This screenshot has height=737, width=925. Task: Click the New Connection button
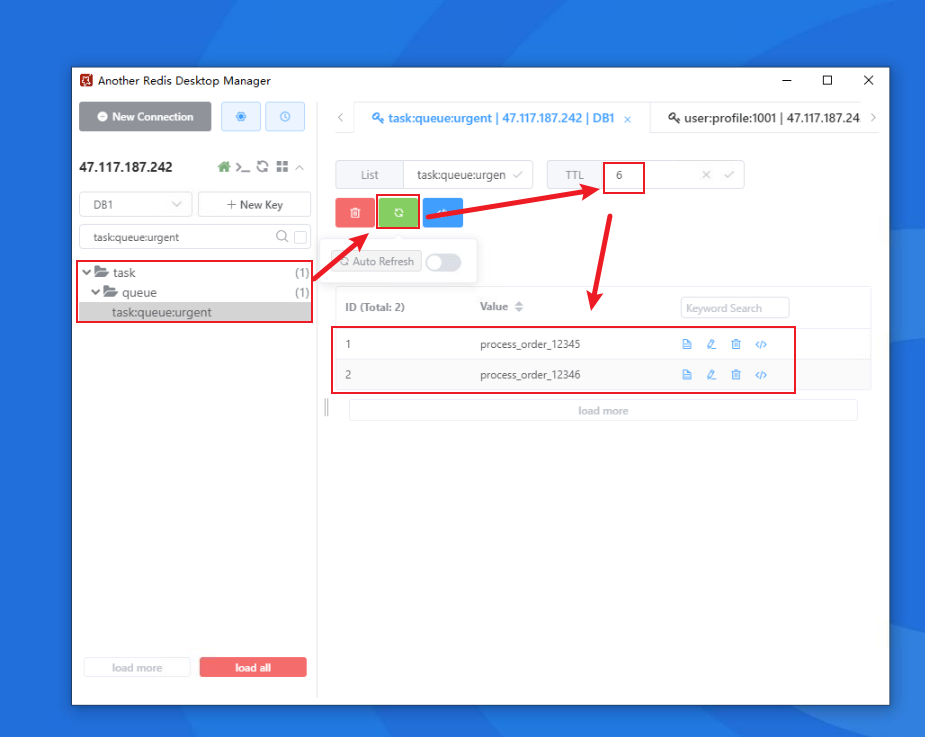pyautogui.click(x=145, y=116)
